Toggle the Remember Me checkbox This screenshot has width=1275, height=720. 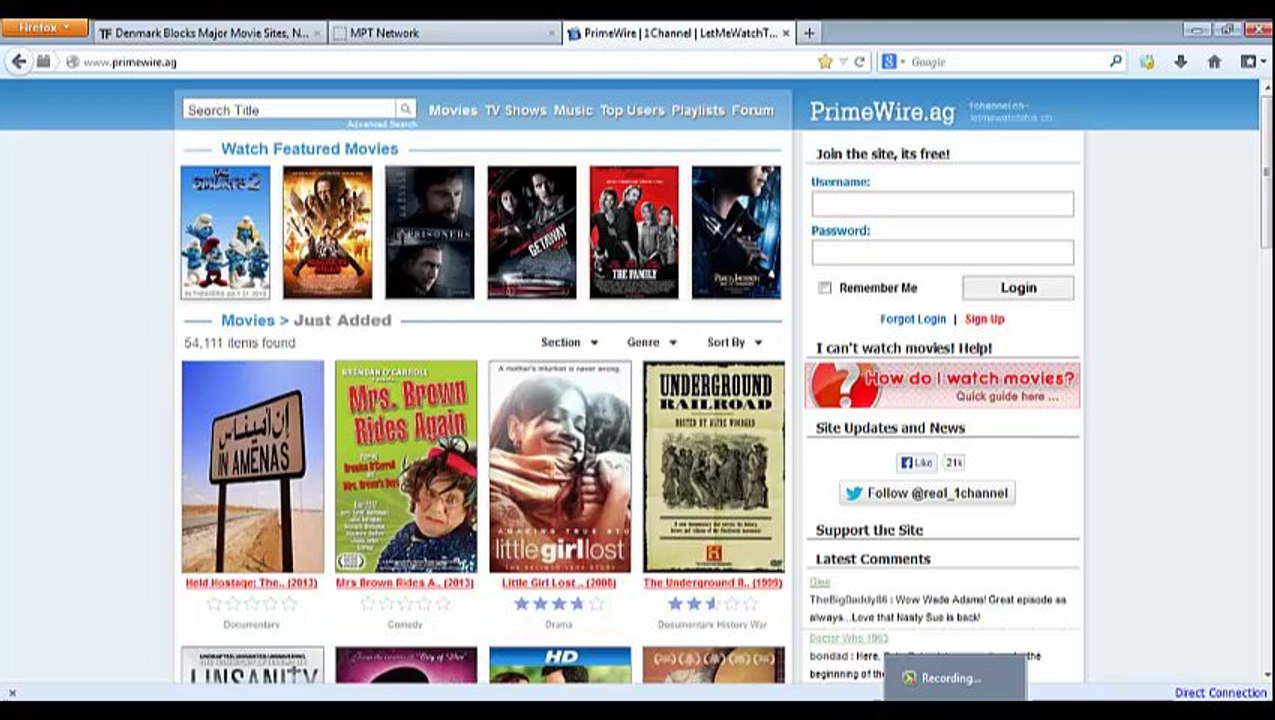point(825,288)
